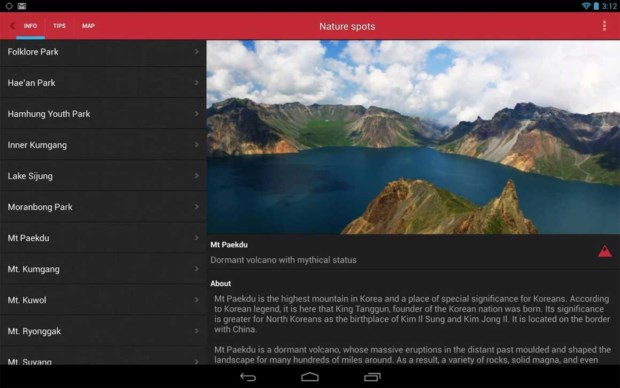Expand the Folklore Park chevron

197,52
